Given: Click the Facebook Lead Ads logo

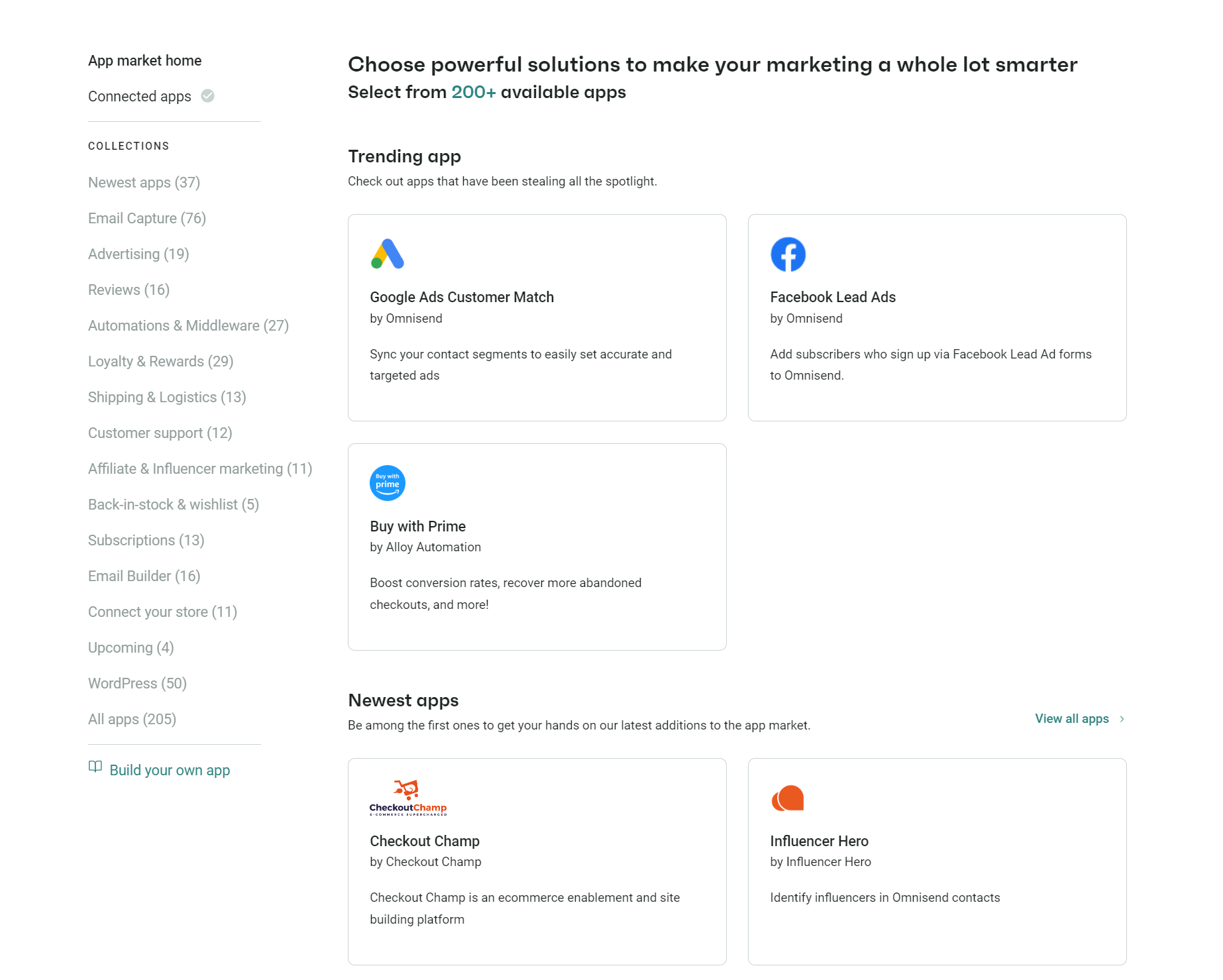Looking at the screenshot, I should point(788,254).
